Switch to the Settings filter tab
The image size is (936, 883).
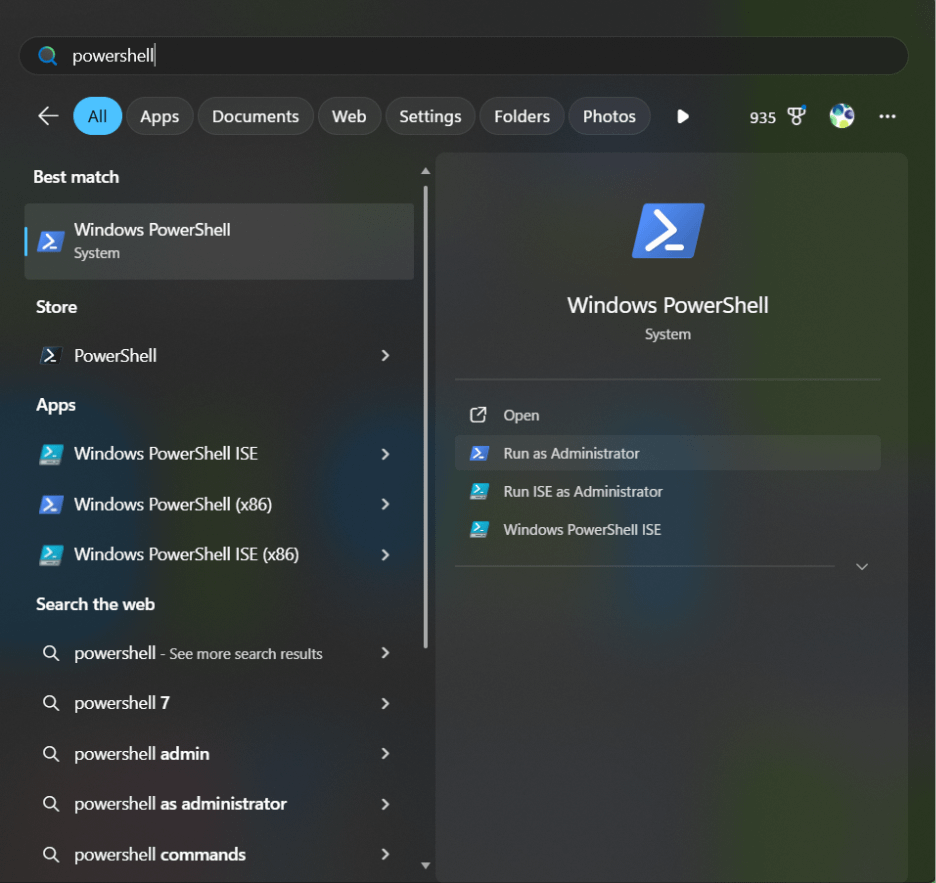pyautogui.click(x=430, y=116)
